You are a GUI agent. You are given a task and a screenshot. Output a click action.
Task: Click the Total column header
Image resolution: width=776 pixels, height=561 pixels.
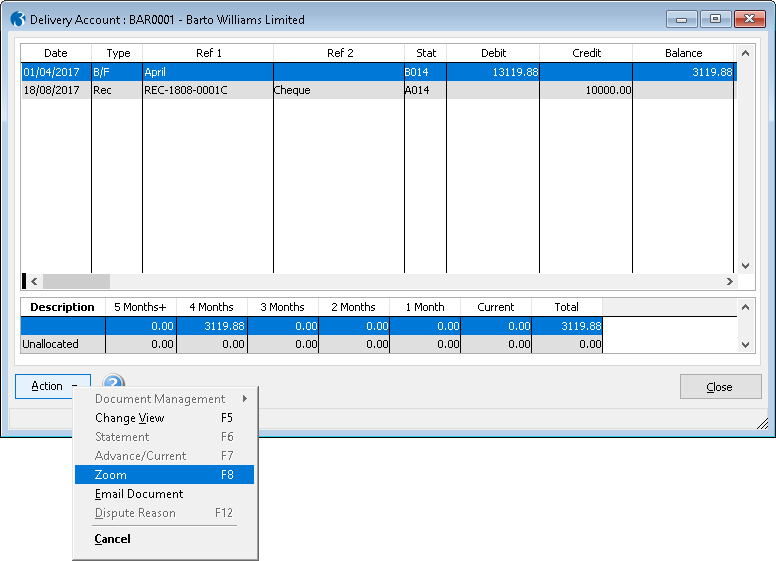[567, 307]
